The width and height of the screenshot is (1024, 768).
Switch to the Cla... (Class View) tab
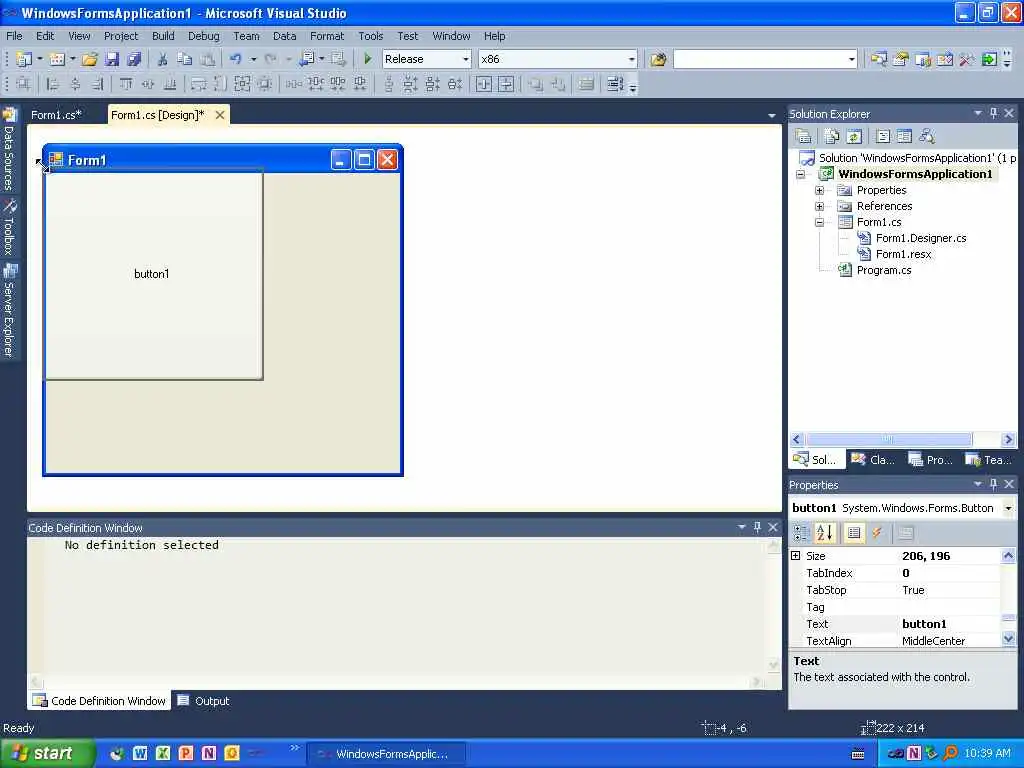[x=873, y=460]
